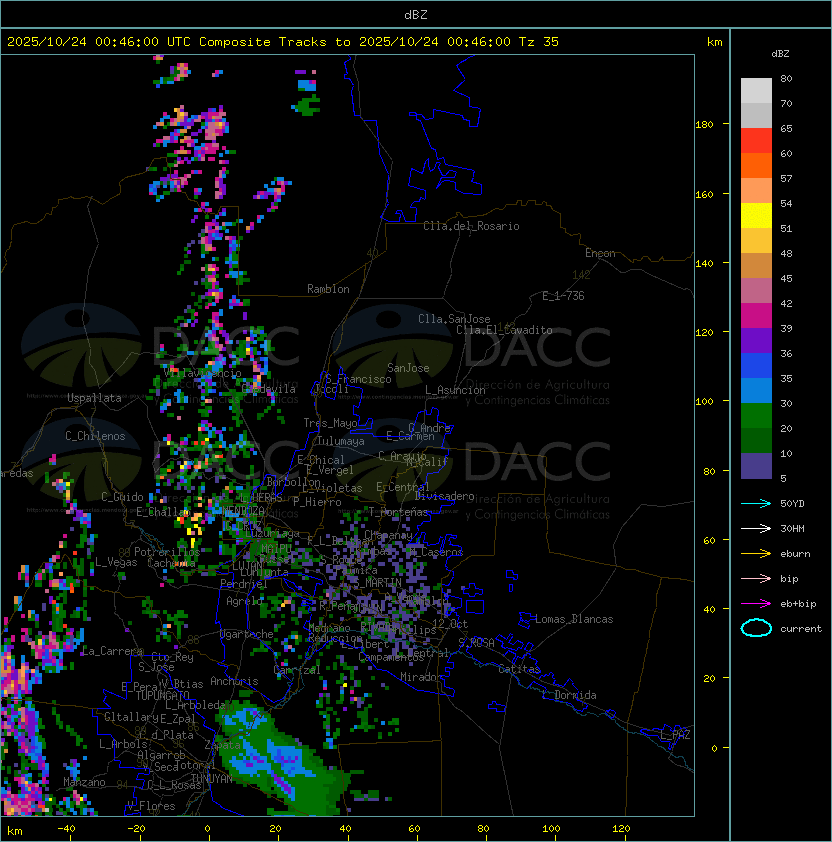Click the 'Perdriel' place label
This screenshot has width=832, height=842.
coord(243,584)
